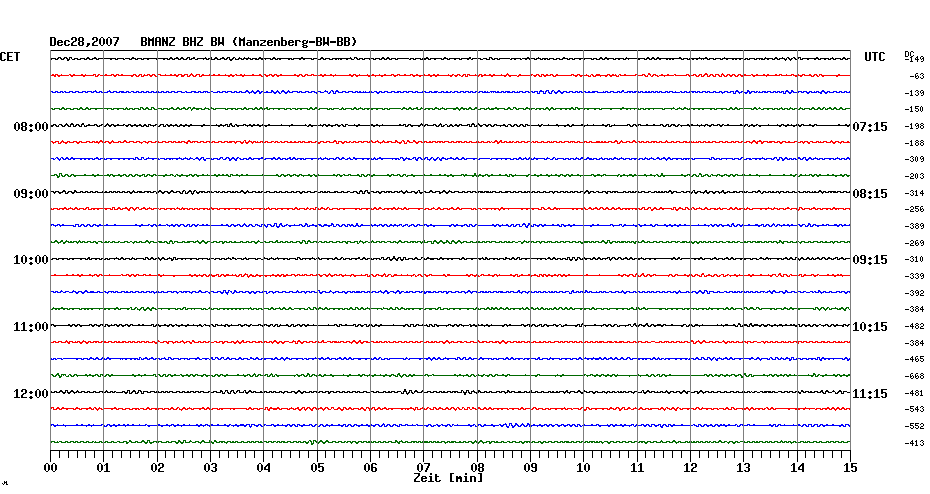Click minute tick label 13 on axis
This screenshot has height=494, width=930.
point(744,467)
